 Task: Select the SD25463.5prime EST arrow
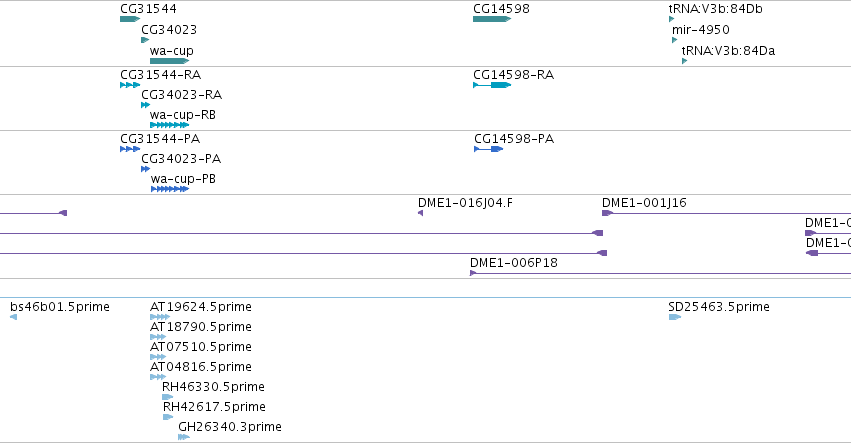tap(675, 317)
